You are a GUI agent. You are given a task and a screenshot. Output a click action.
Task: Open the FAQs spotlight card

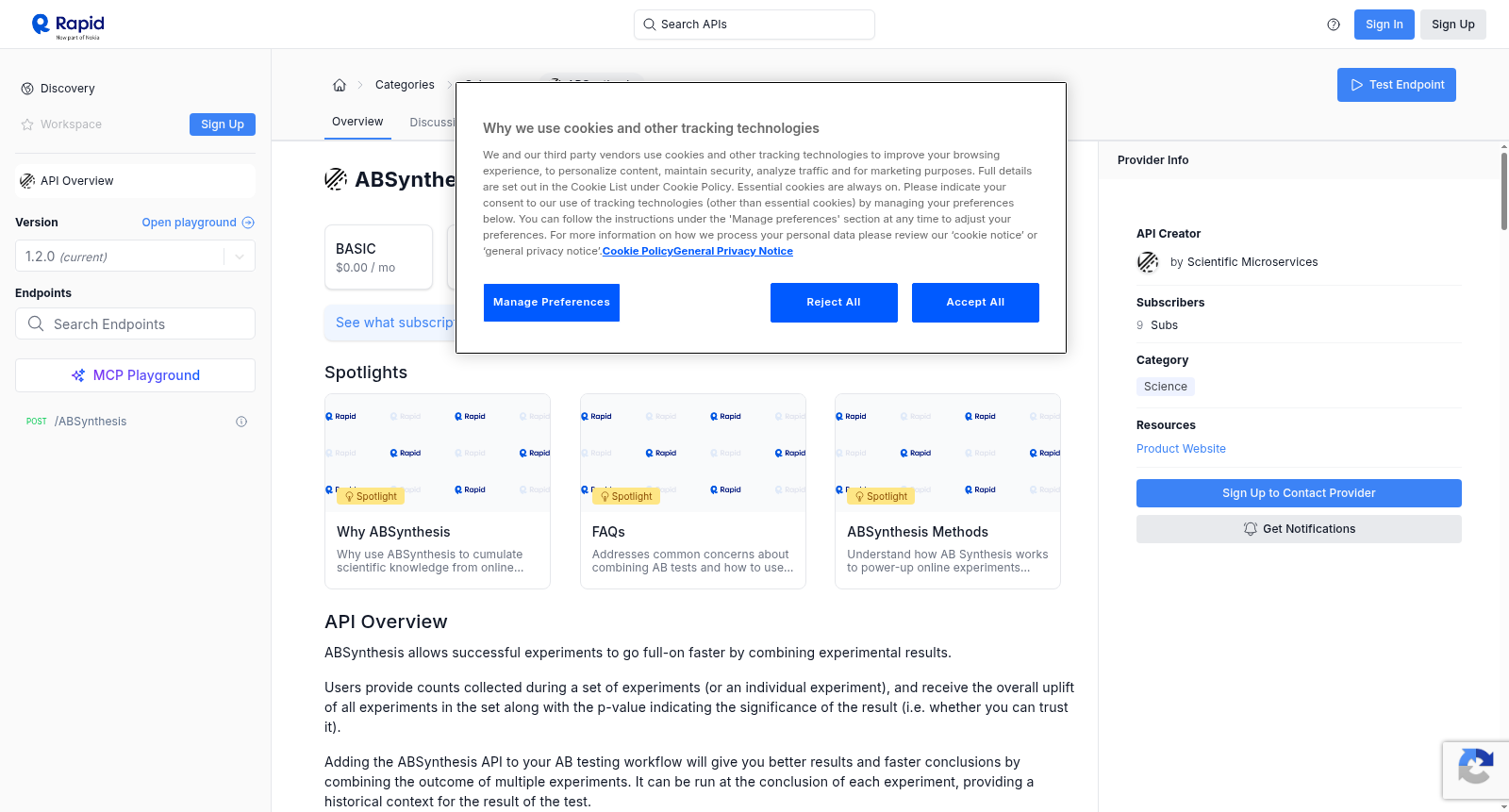pos(693,491)
